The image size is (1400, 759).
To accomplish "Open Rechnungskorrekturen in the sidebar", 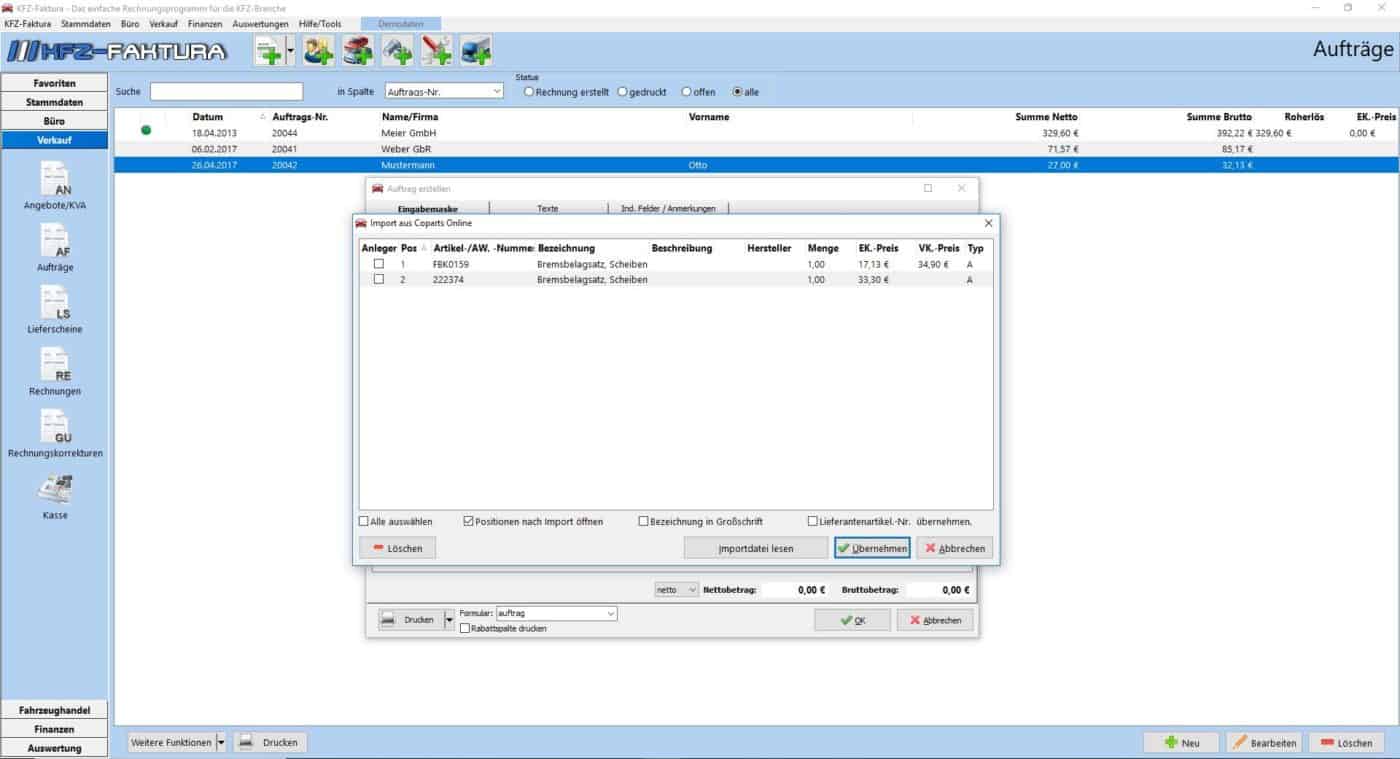I will (x=55, y=435).
